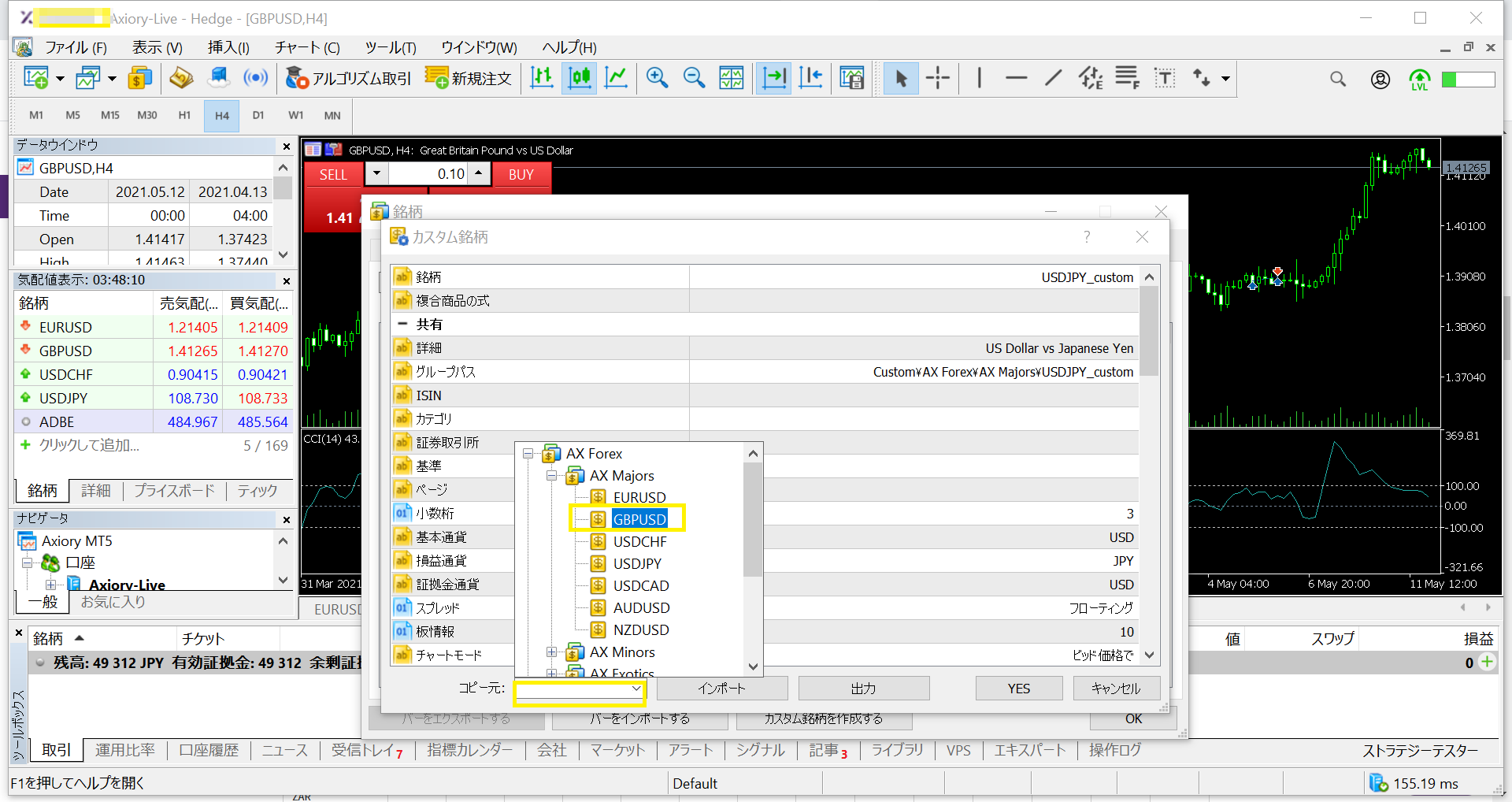
Task: Select the crosshair tool
Action: [x=938, y=78]
